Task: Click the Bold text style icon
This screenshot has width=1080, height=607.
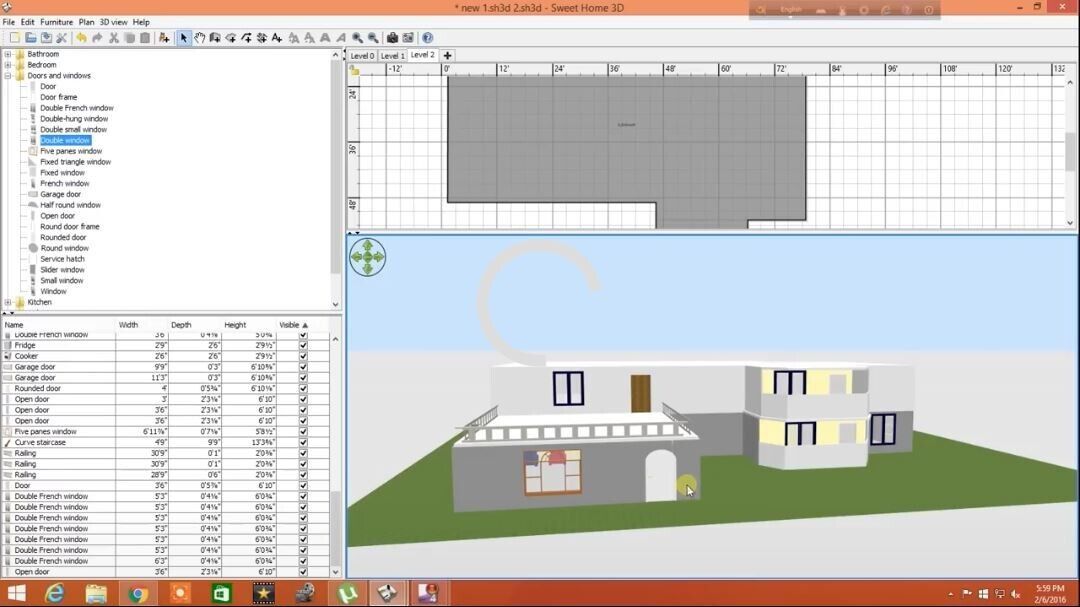Action: 325,38
